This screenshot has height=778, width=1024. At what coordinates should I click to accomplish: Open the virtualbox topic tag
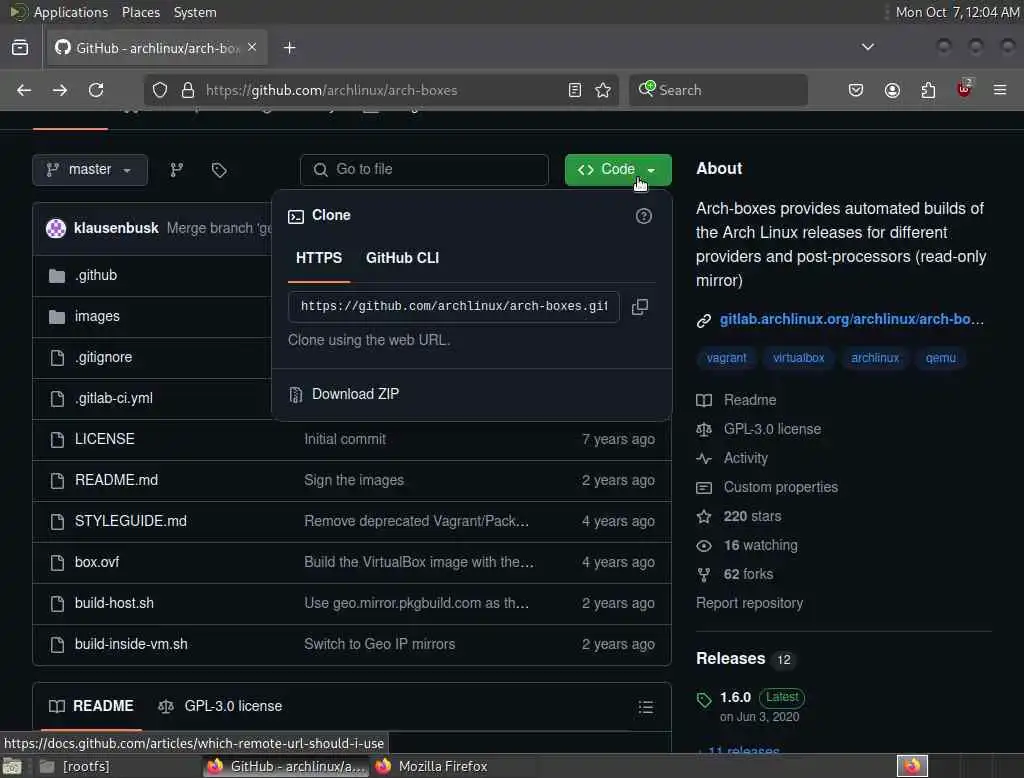(x=798, y=358)
